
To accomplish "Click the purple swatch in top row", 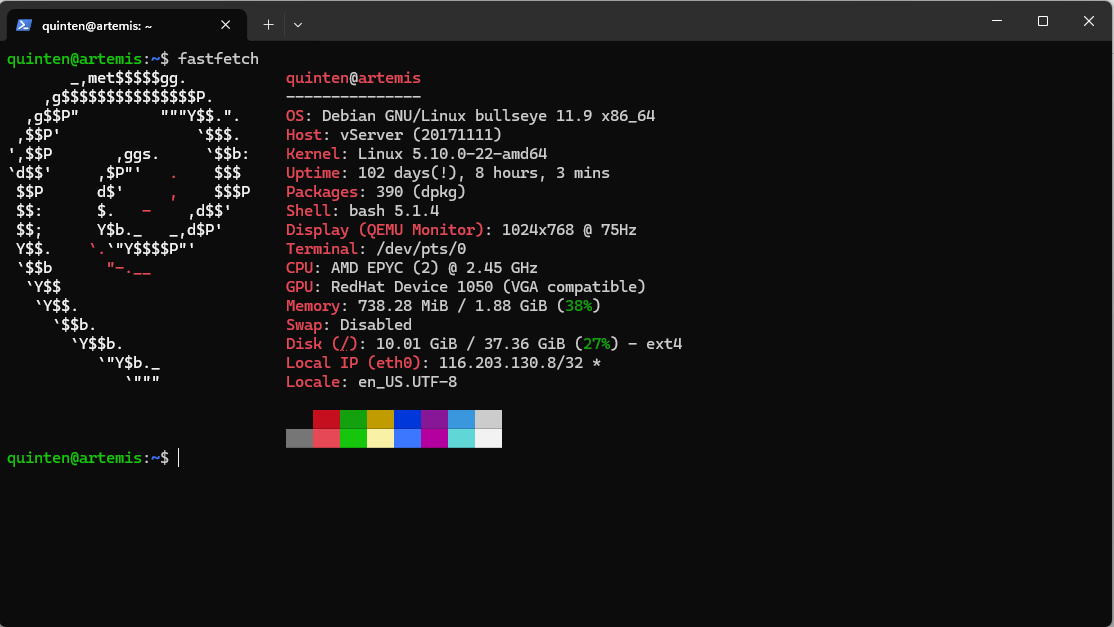I will coord(434,419).
